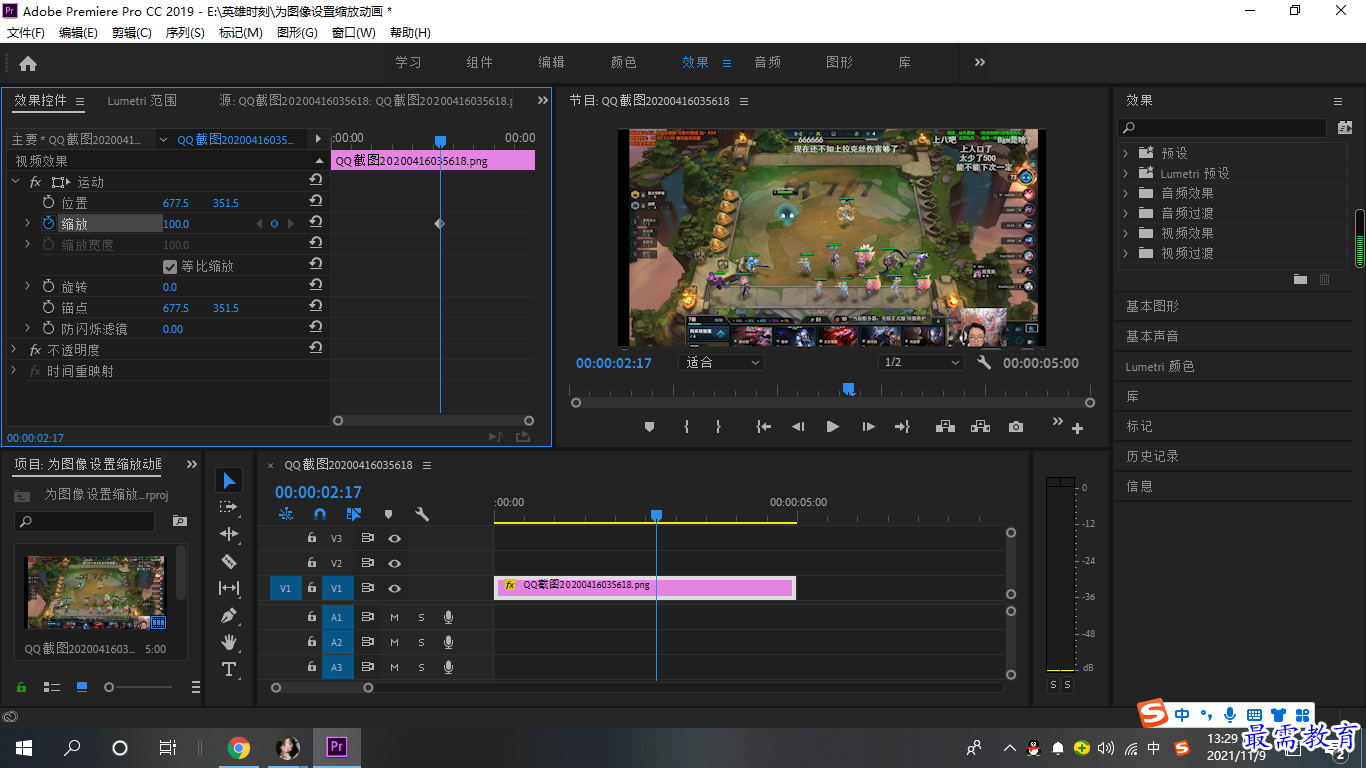
Task: Select the Pen tool
Action: 229,615
